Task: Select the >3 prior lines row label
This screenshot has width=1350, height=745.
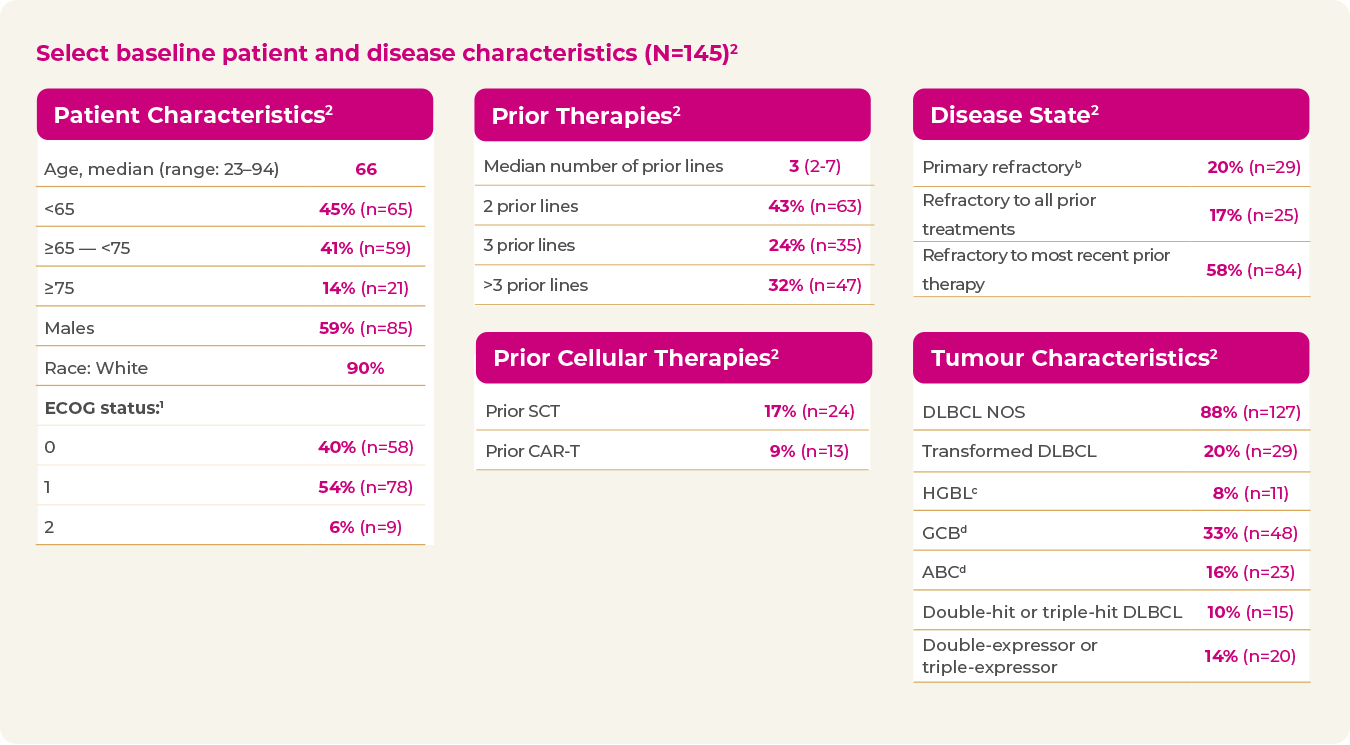Action: pyautogui.click(x=536, y=285)
